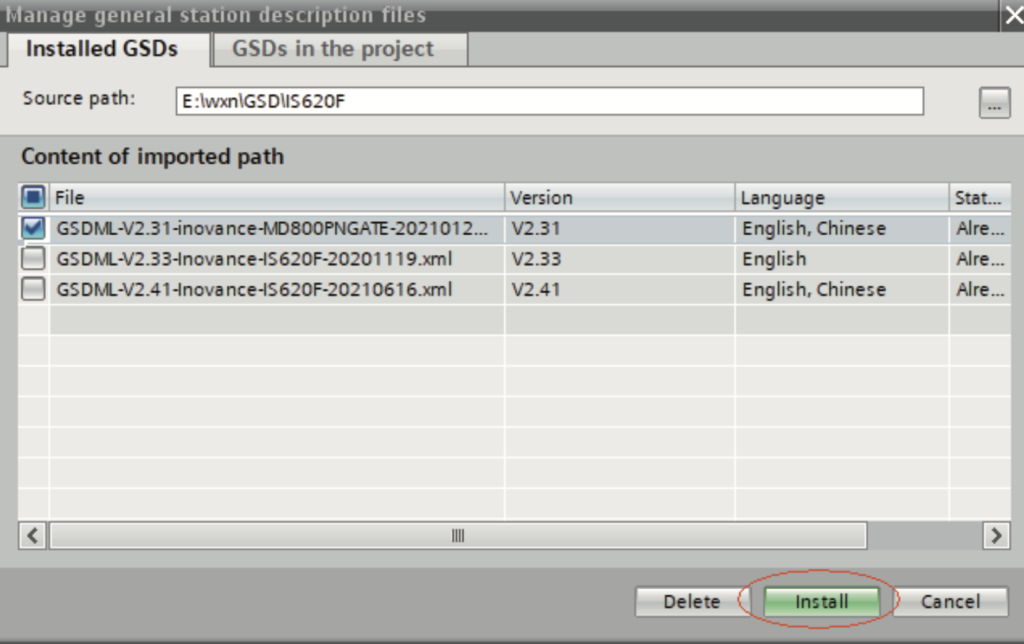Enable the GSDML-V2.41 IS620F file checkbox
Image resolution: width=1024 pixels, height=644 pixels.
tap(33, 289)
